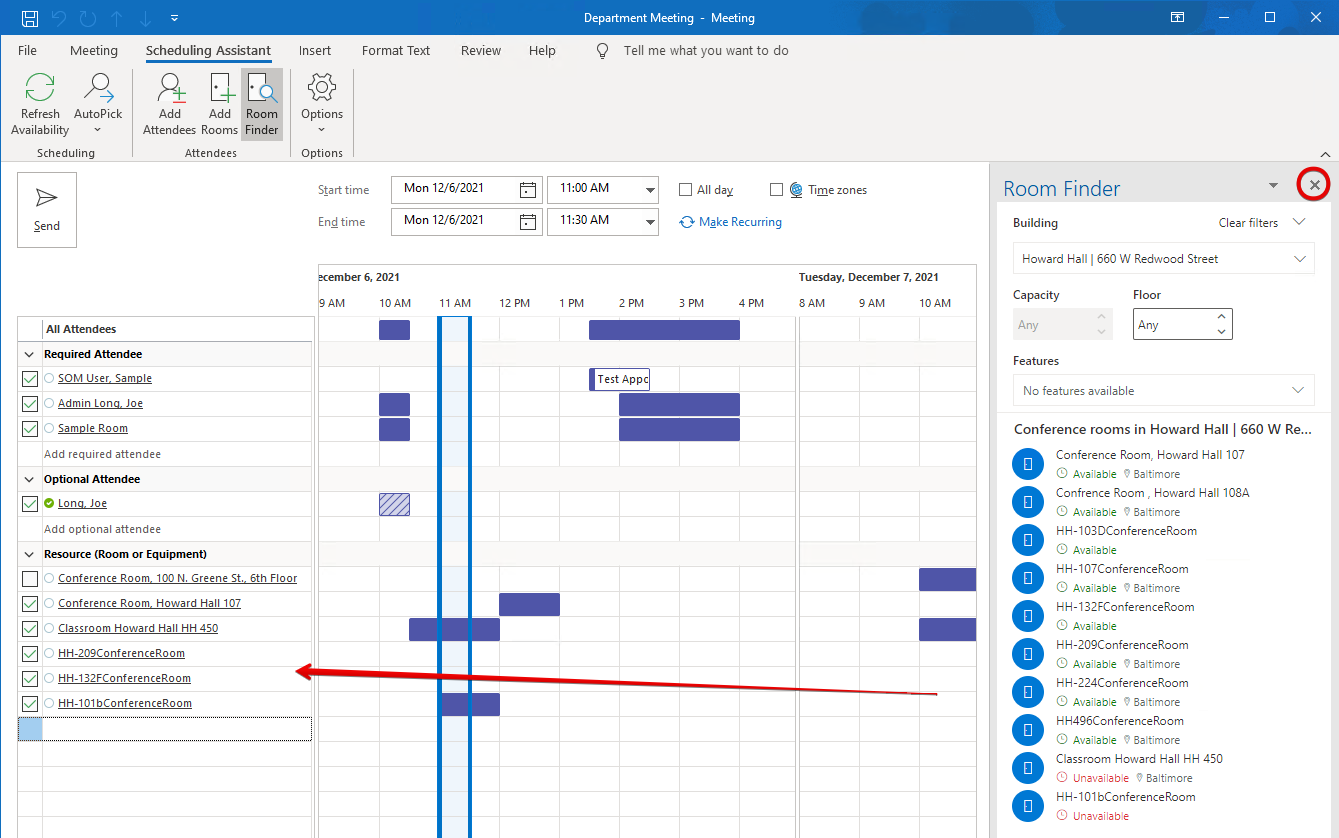
Task: Save the meeting with the disk icon
Action: click(x=30, y=18)
